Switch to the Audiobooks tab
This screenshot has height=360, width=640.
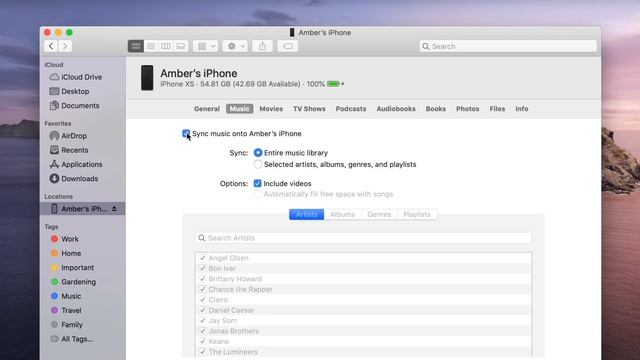click(396, 109)
